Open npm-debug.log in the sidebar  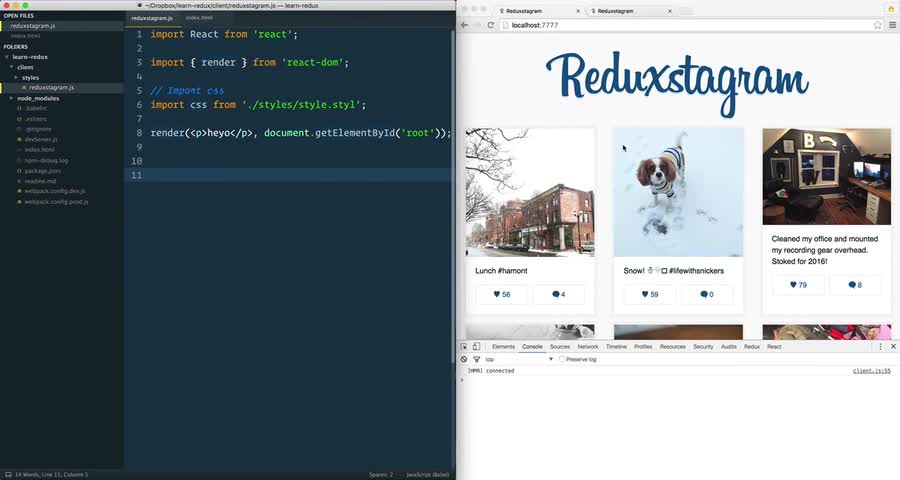pyautogui.click(x=46, y=161)
